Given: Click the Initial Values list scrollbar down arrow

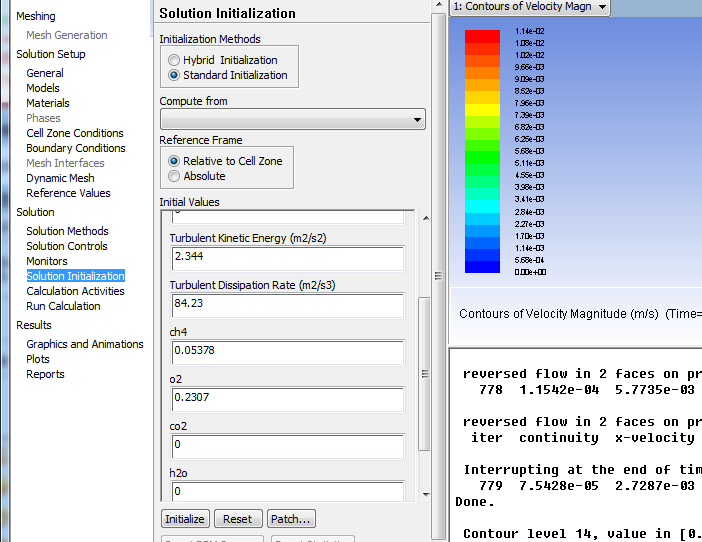Looking at the screenshot, I should [x=425, y=494].
